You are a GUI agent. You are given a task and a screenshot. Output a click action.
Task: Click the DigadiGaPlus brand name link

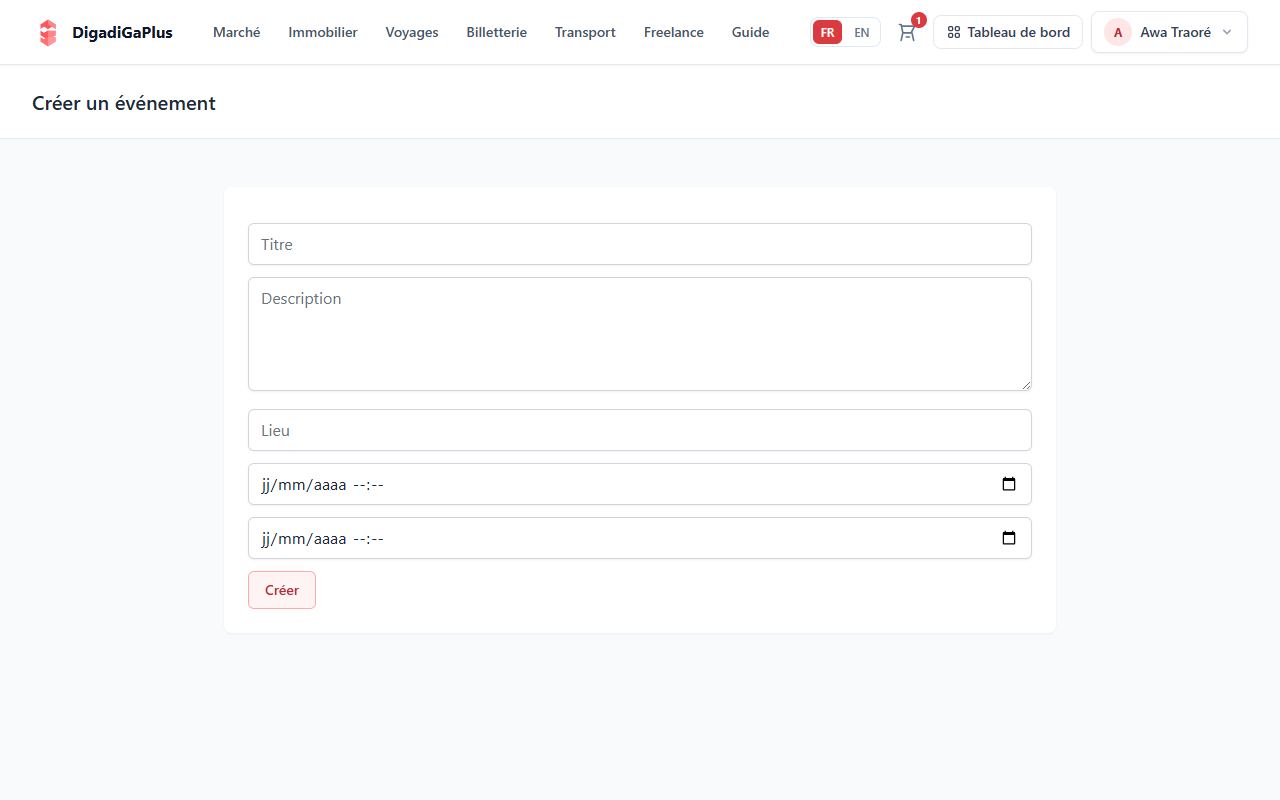(122, 32)
